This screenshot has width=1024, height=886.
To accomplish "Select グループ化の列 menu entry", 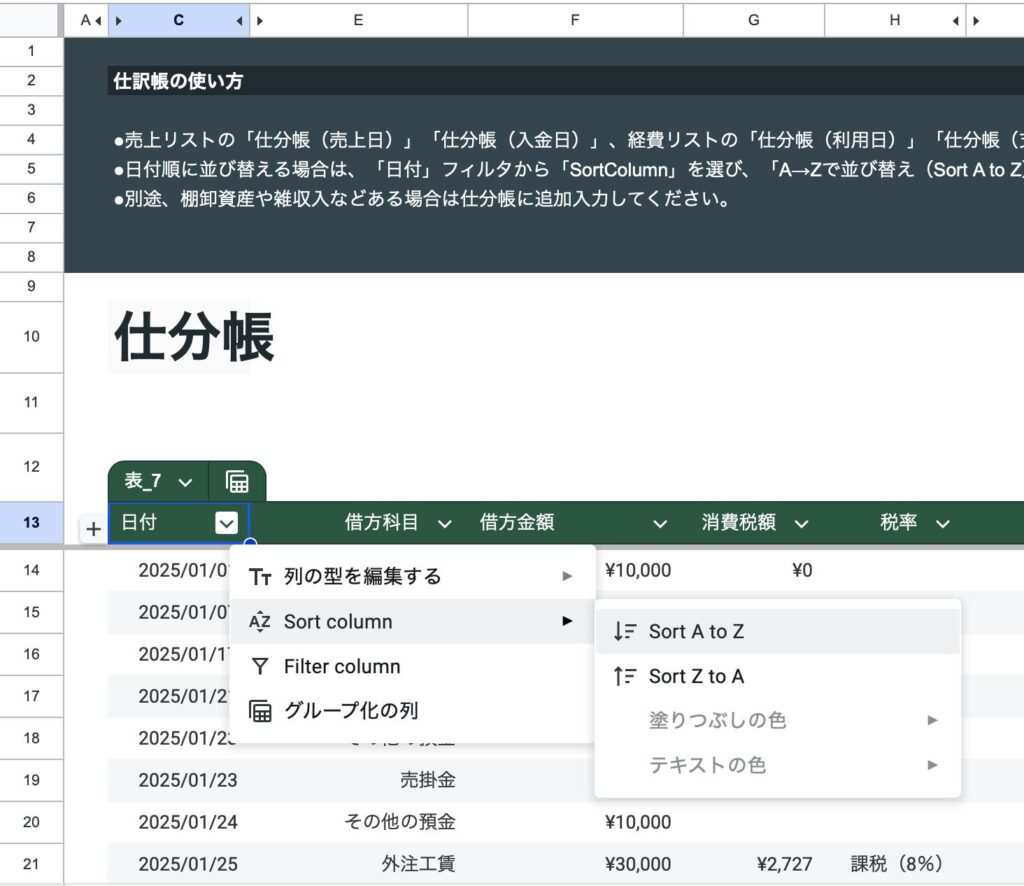I will pos(412,710).
